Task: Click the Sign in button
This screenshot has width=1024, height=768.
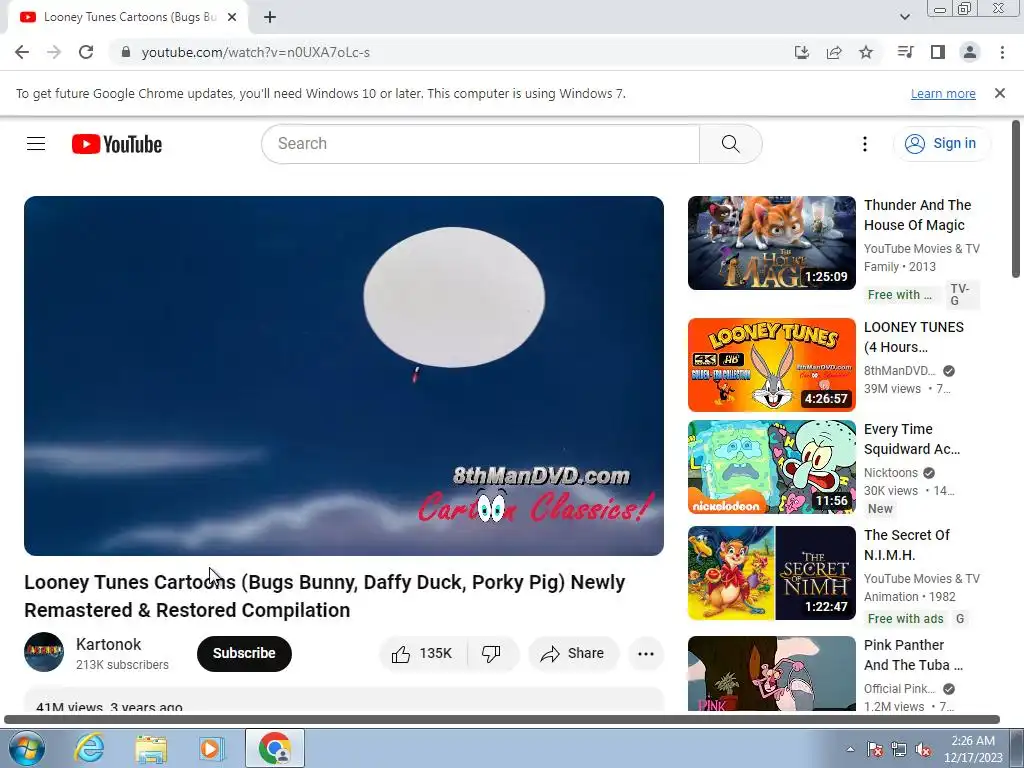Action: coord(942,144)
